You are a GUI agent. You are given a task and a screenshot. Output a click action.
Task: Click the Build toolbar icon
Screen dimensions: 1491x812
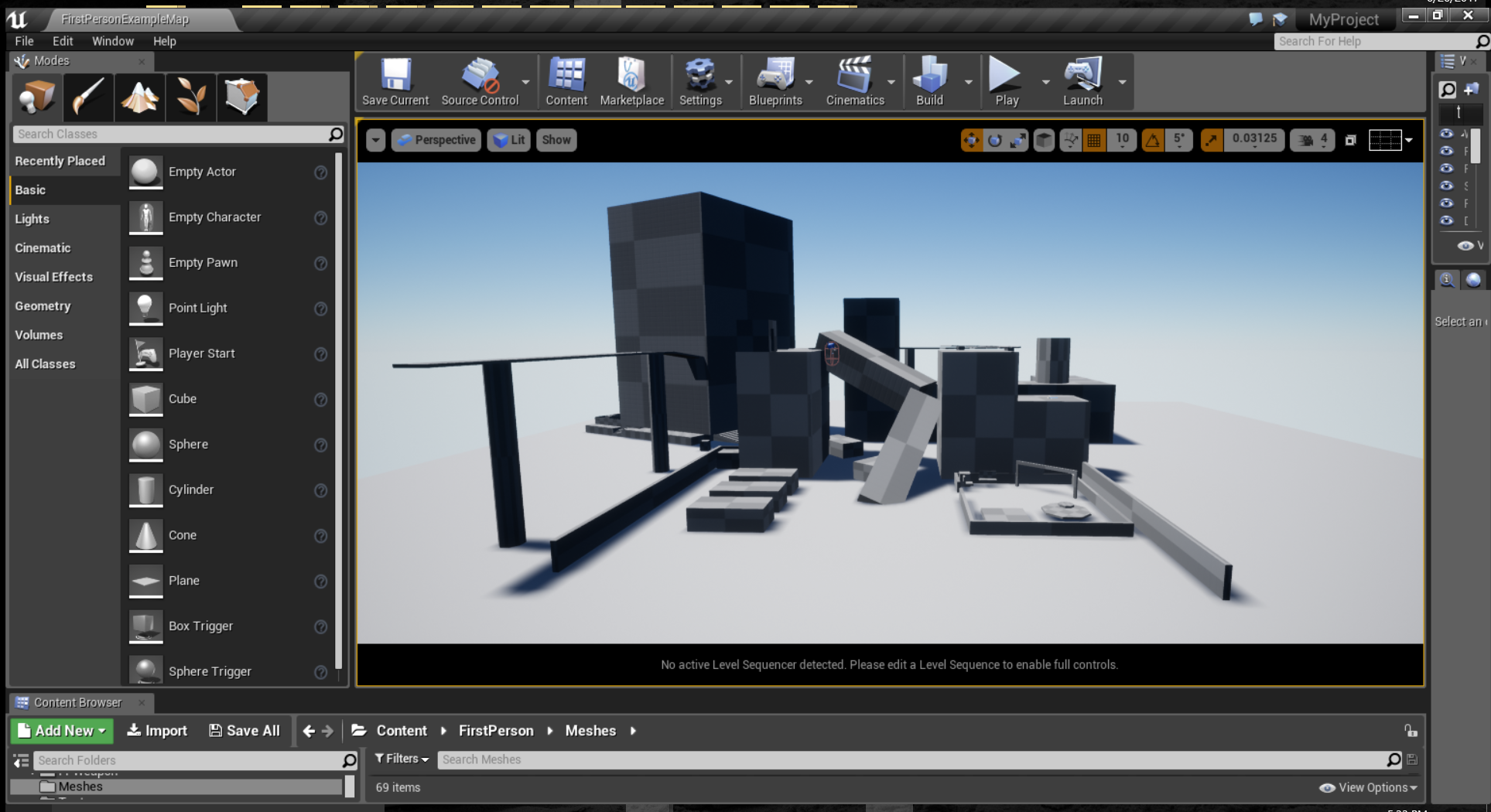pyautogui.click(x=929, y=81)
